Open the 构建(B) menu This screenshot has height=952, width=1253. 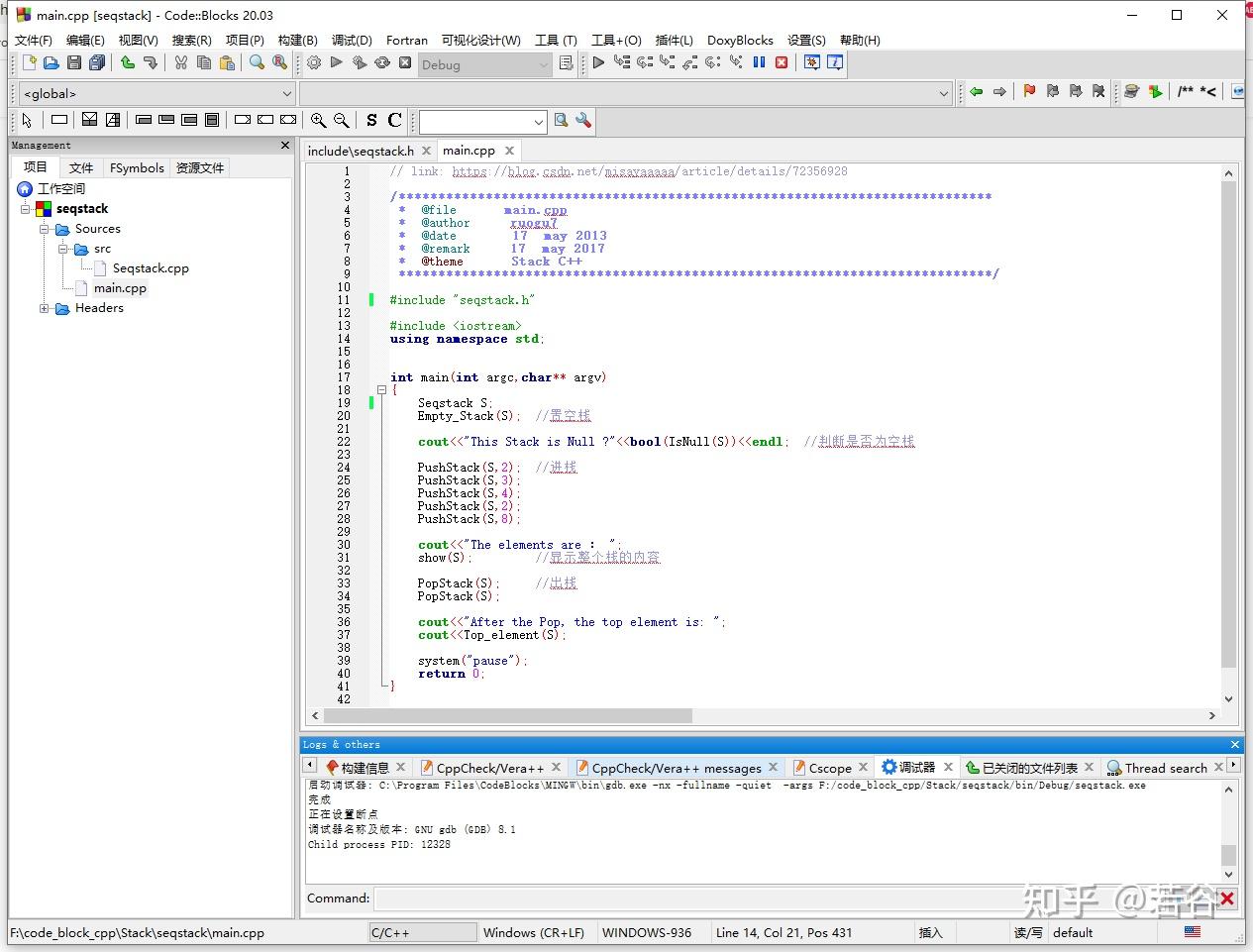point(297,40)
